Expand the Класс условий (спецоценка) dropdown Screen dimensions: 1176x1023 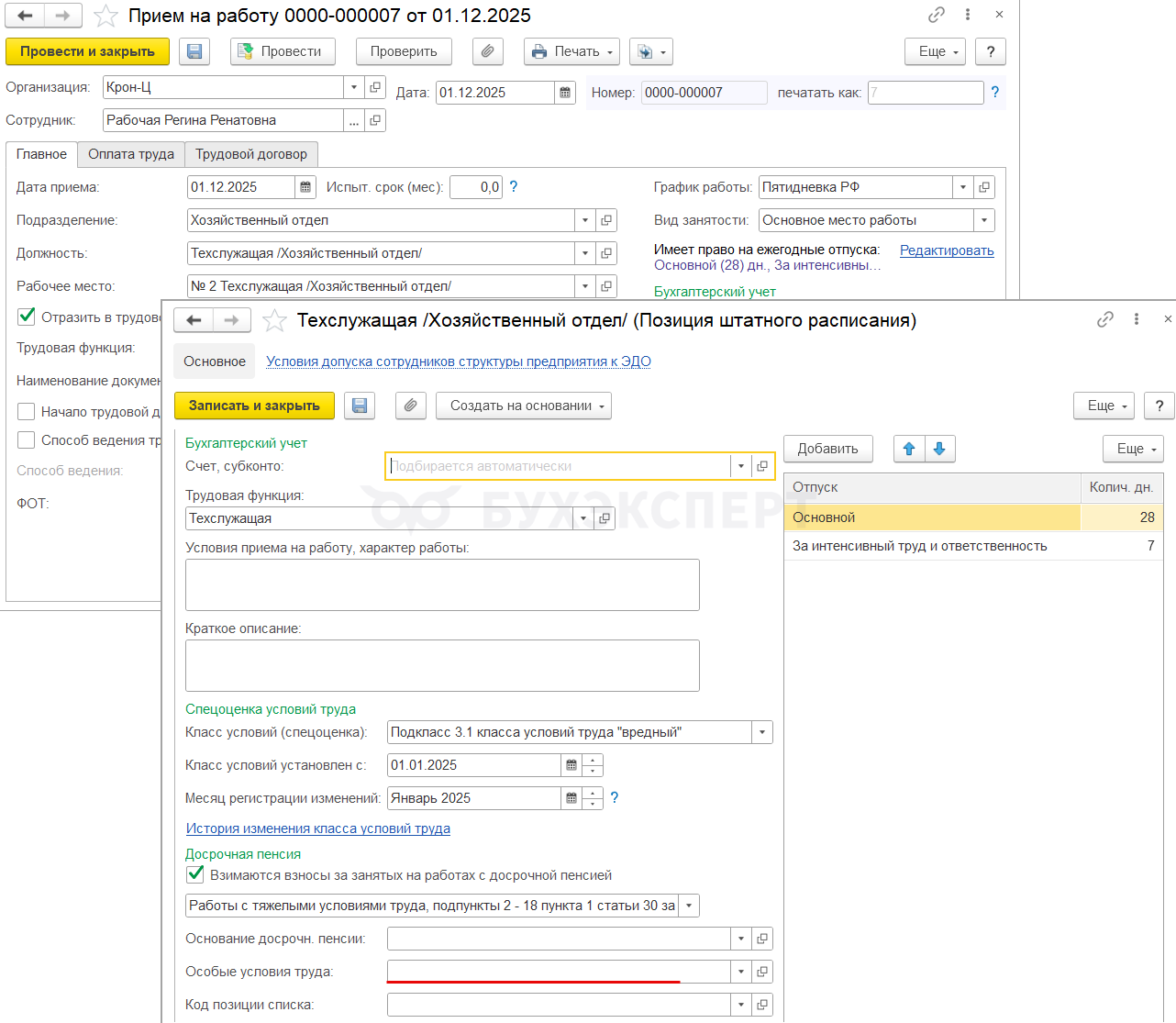762,732
